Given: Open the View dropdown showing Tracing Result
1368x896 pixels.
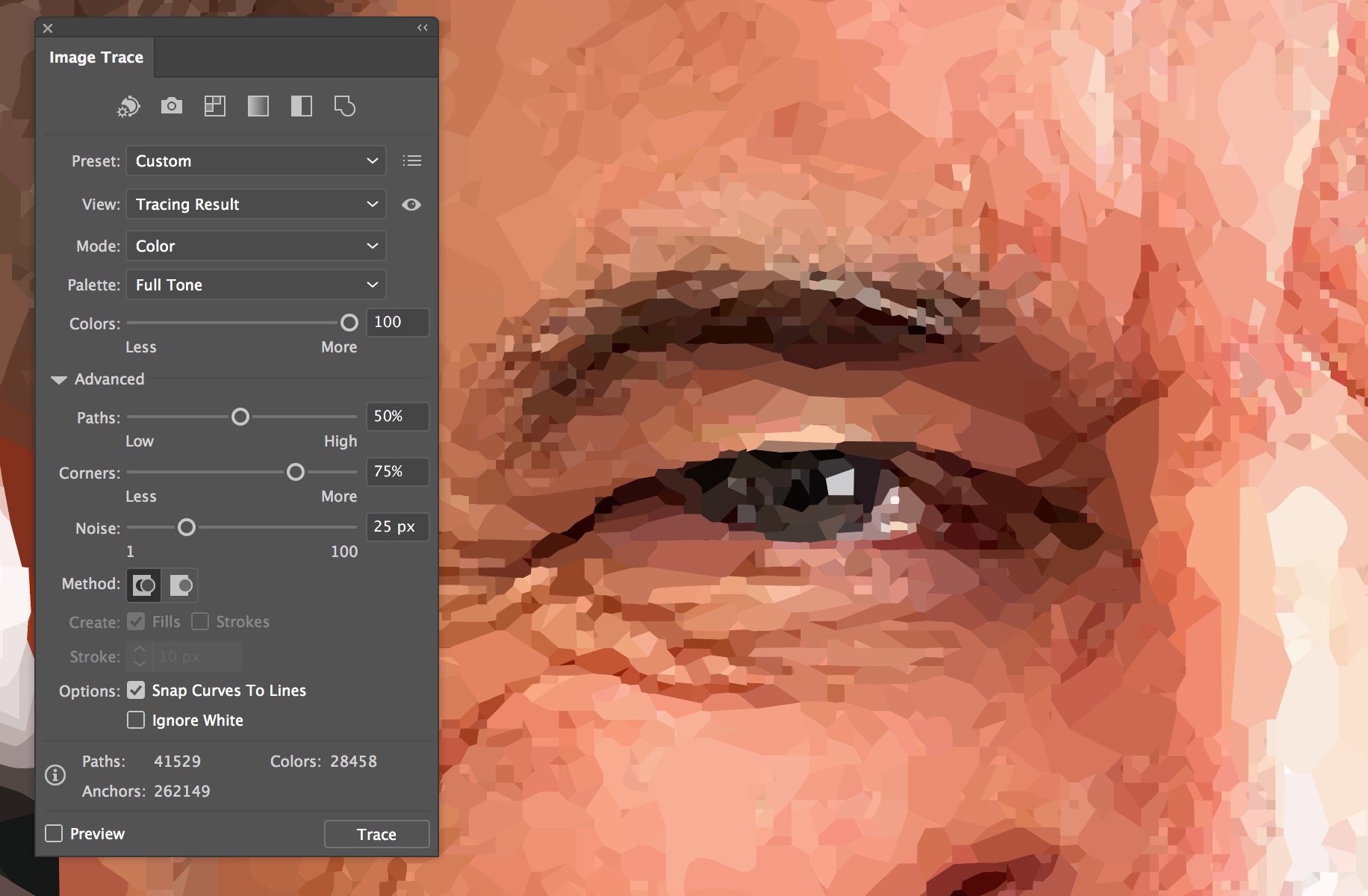Looking at the screenshot, I should coord(256,204).
